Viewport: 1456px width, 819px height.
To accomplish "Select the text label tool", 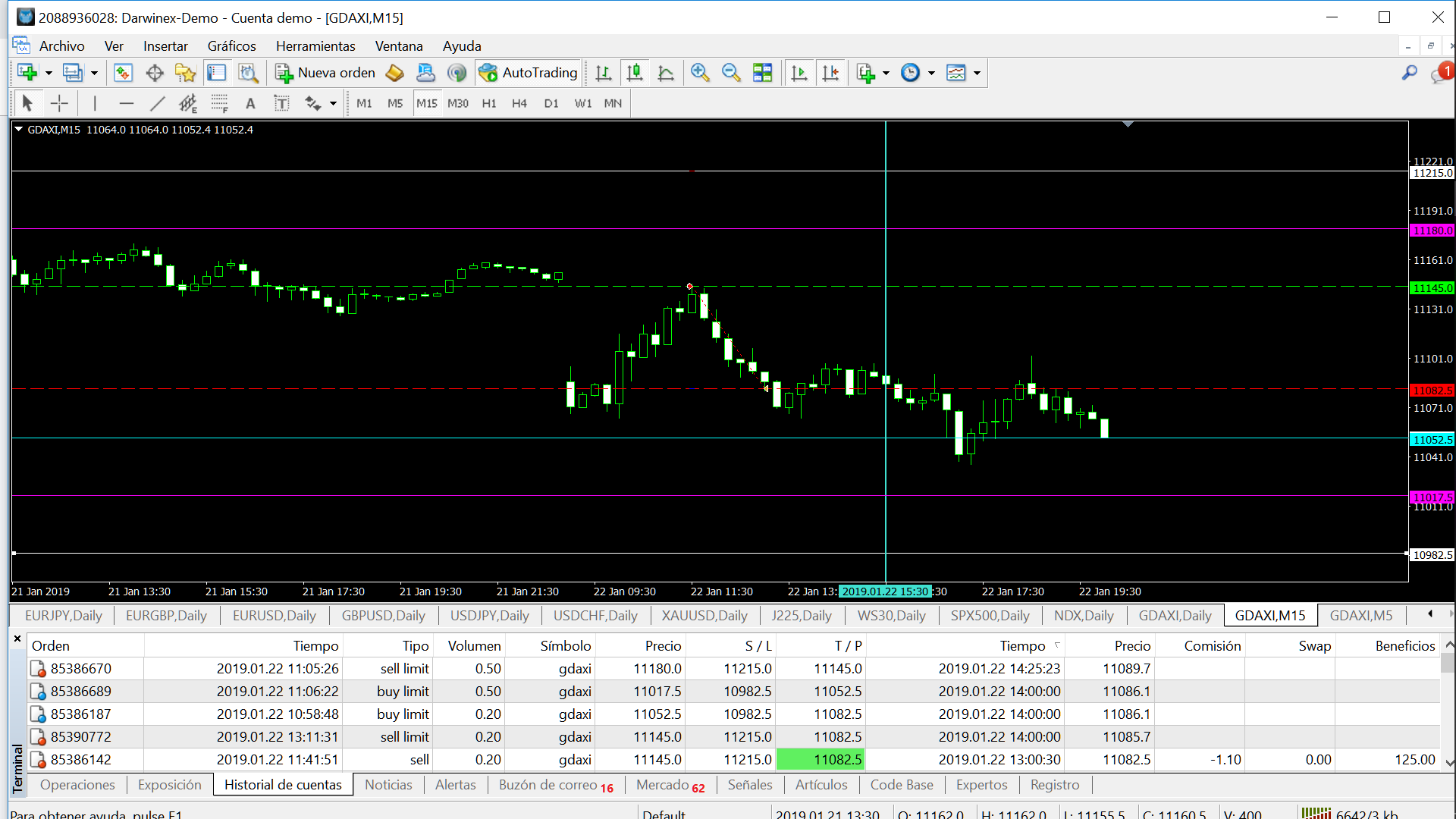I will (281, 103).
